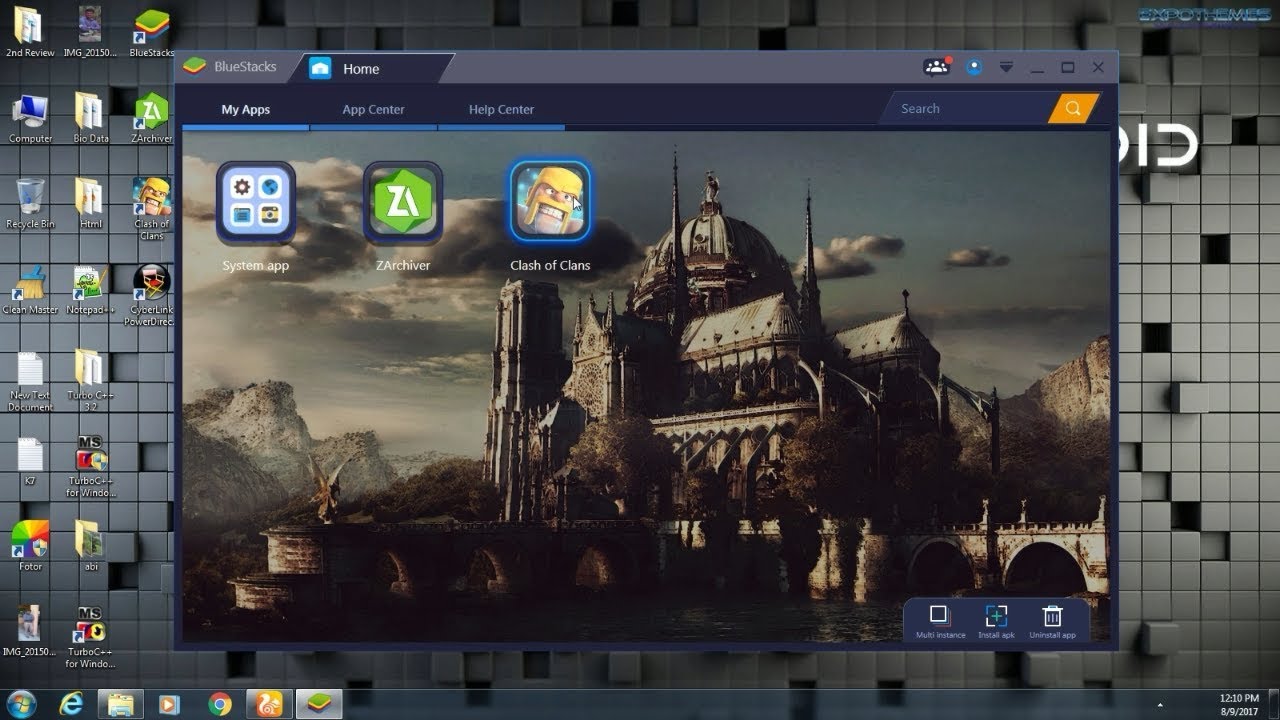Open BlueStacks friends/community icon in title bar
The image size is (1280, 720).
click(937, 67)
